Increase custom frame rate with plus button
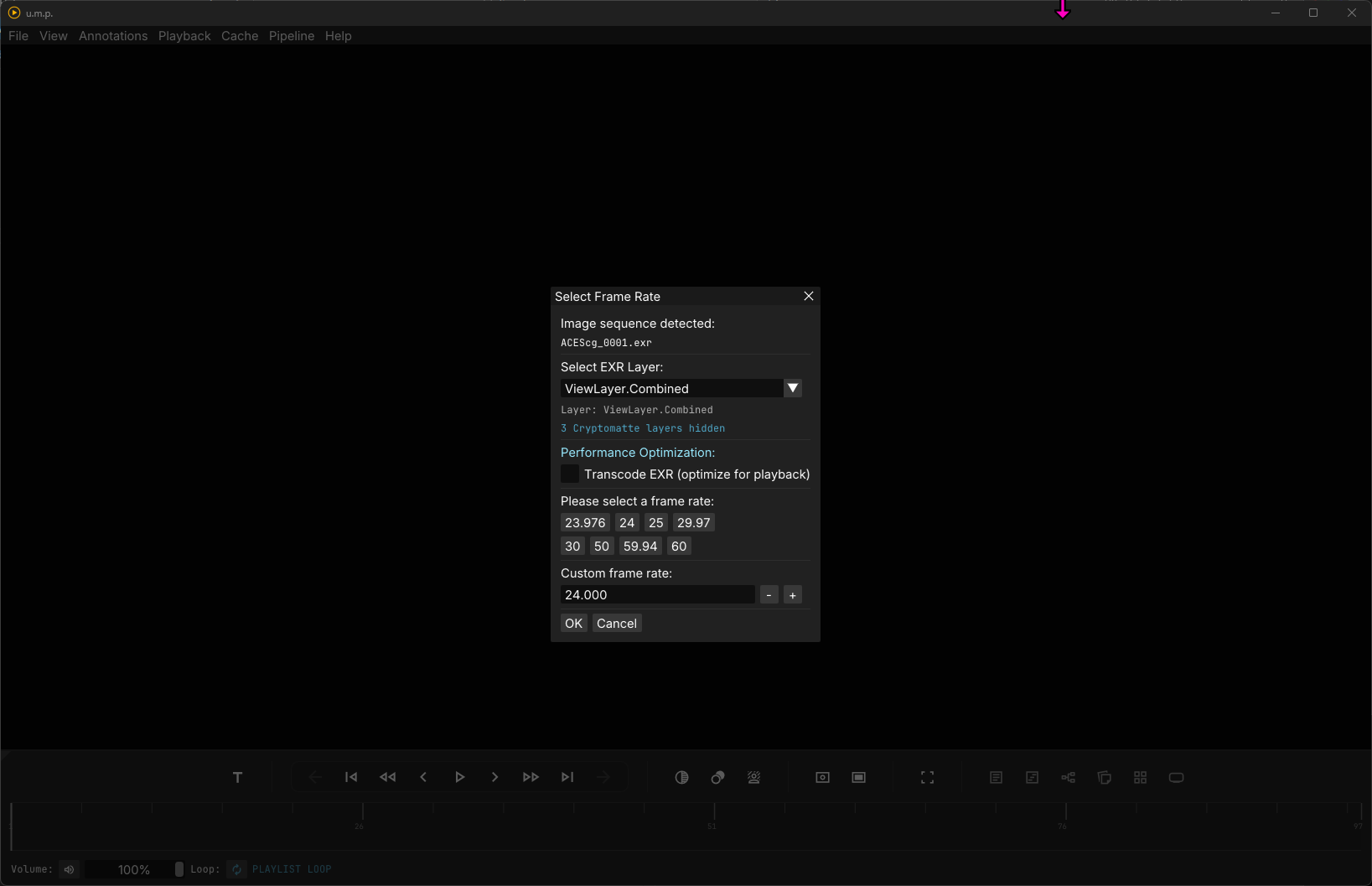 [792, 595]
